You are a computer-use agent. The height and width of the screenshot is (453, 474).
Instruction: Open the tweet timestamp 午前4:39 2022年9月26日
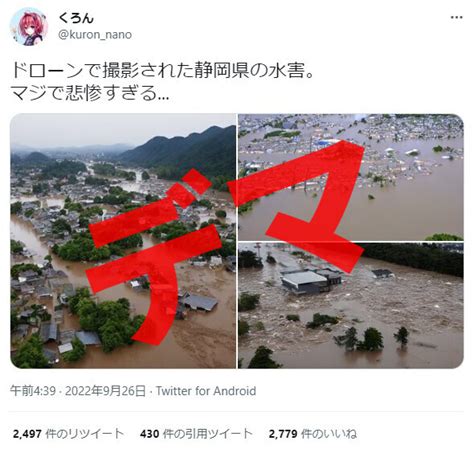coord(78,391)
